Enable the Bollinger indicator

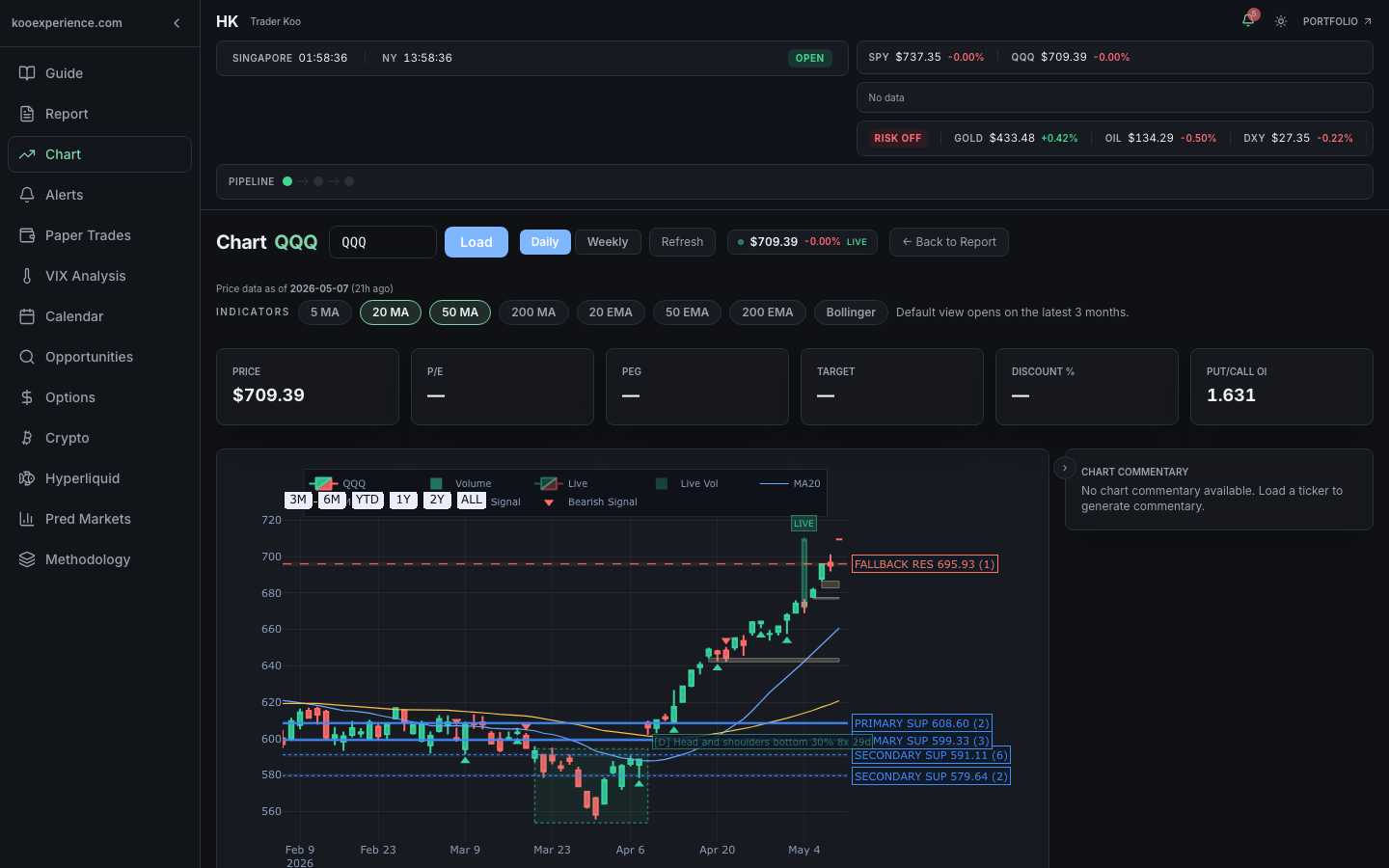(851, 312)
